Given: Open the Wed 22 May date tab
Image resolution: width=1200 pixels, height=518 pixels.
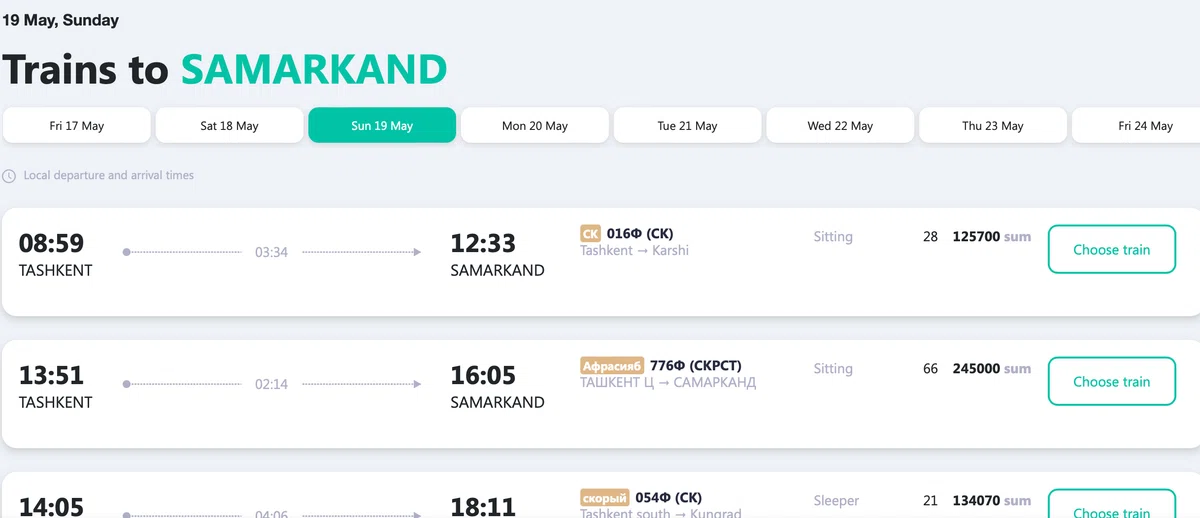Looking at the screenshot, I should coord(840,126).
